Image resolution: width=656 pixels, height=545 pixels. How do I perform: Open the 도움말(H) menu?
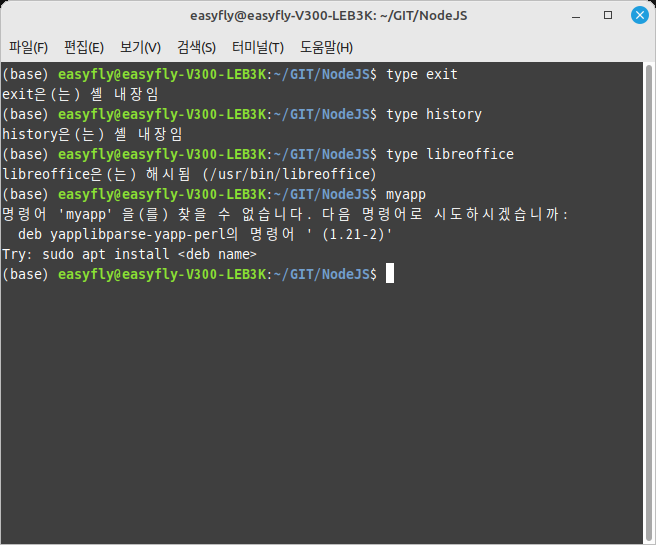point(326,47)
